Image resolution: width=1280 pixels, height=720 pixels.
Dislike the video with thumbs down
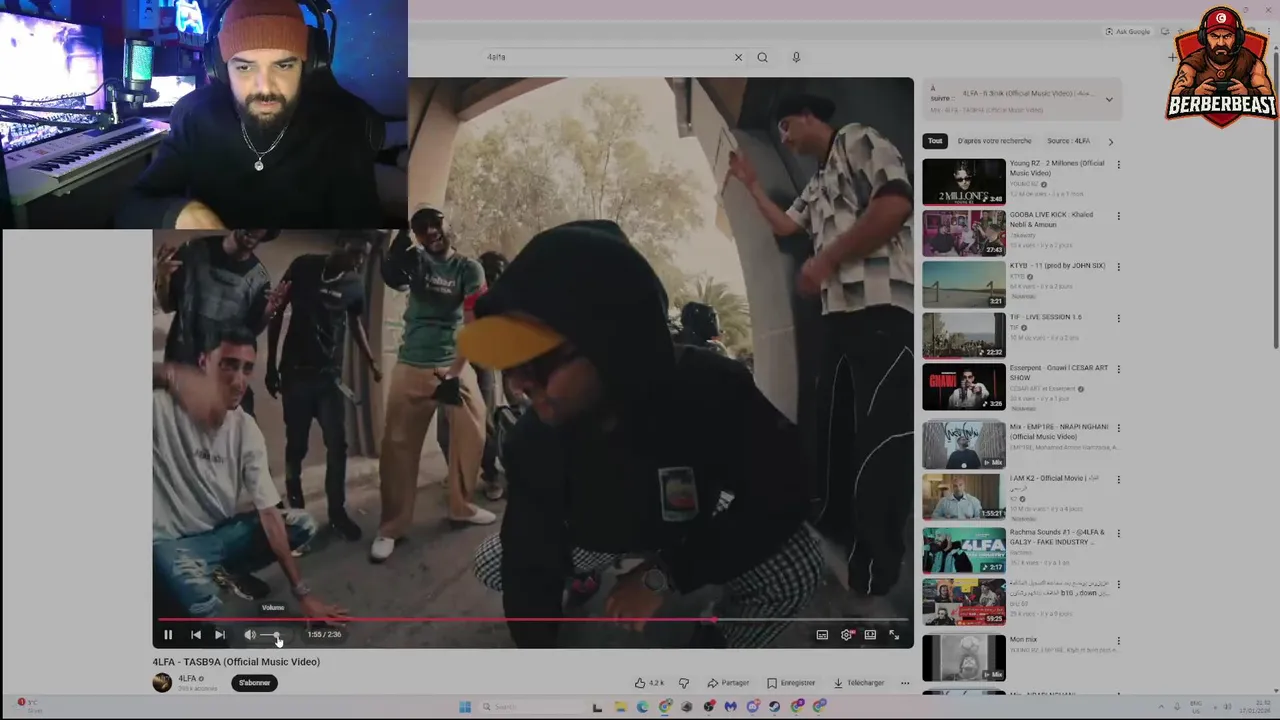tap(684, 683)
